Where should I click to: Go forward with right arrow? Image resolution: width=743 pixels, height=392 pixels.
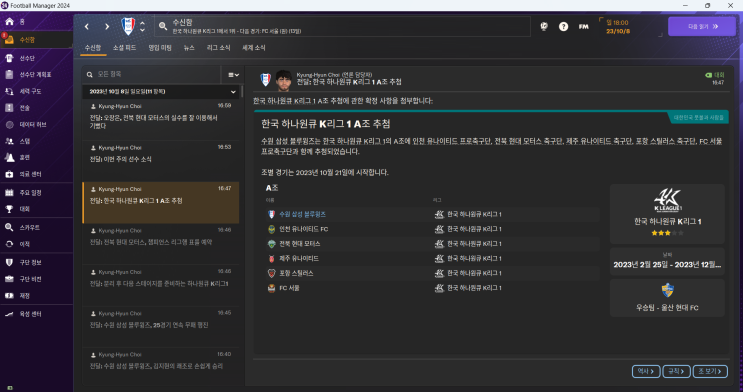pyautogui.click(x=107, y=27)
